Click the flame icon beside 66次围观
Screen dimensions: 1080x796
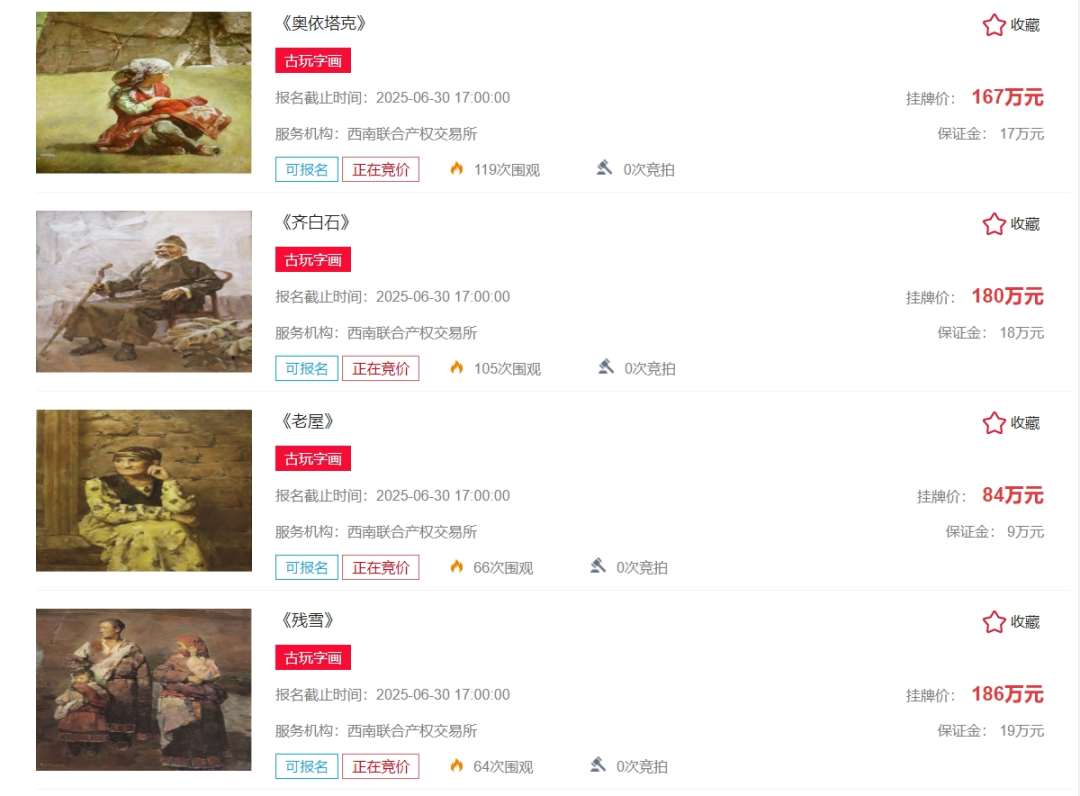(457, 567)
